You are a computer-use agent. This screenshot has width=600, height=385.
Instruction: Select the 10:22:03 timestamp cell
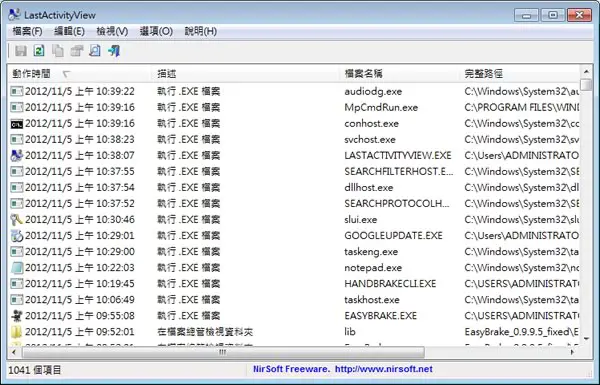tap(80, 268)
